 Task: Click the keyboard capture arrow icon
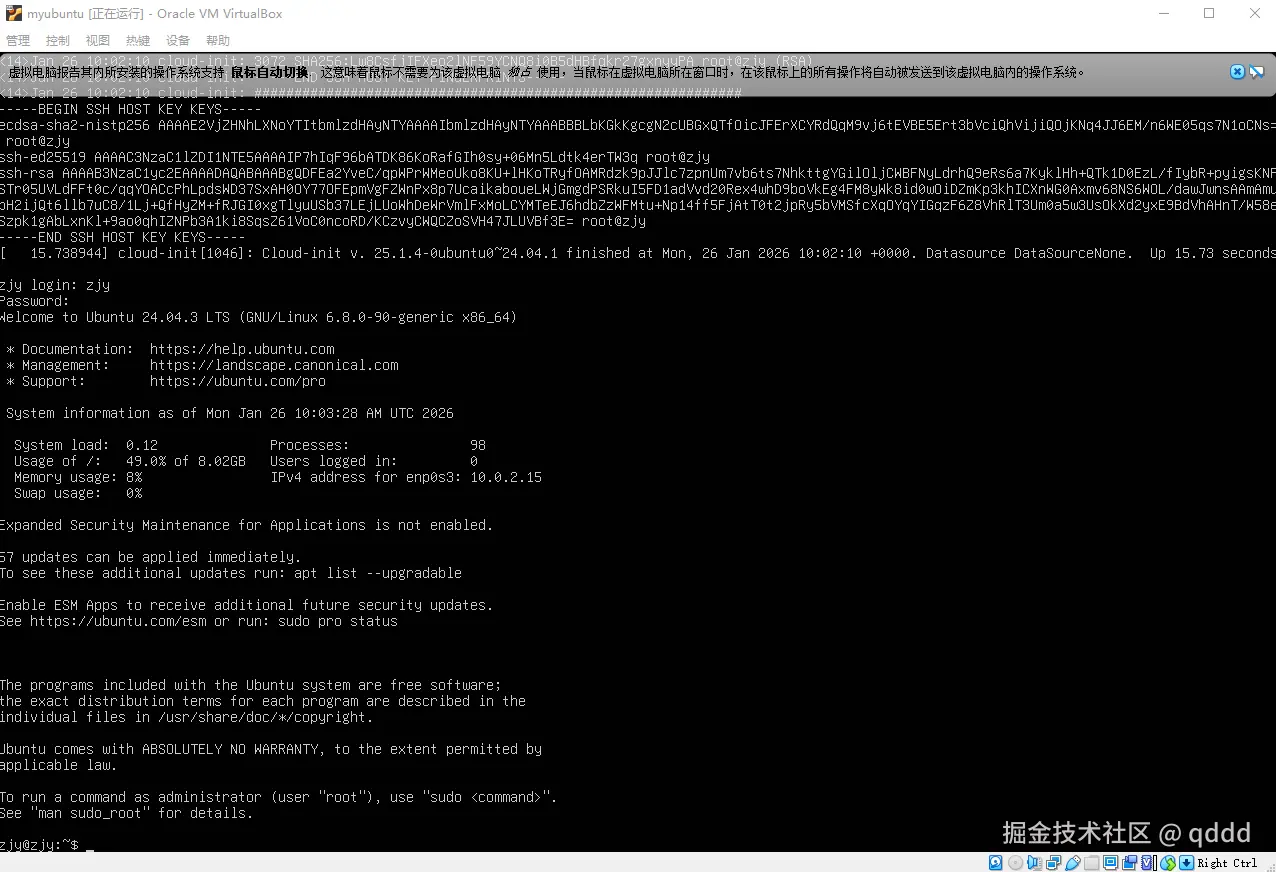coord(1186,862)
